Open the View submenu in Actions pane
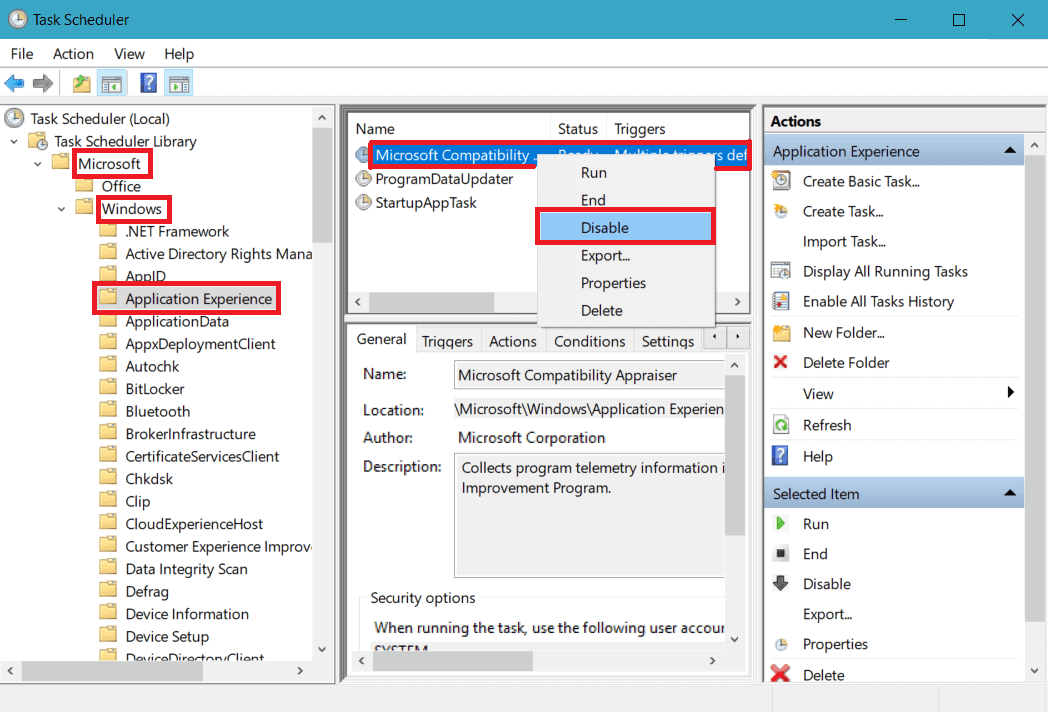The image size is (1048, 712). point(817,393)
